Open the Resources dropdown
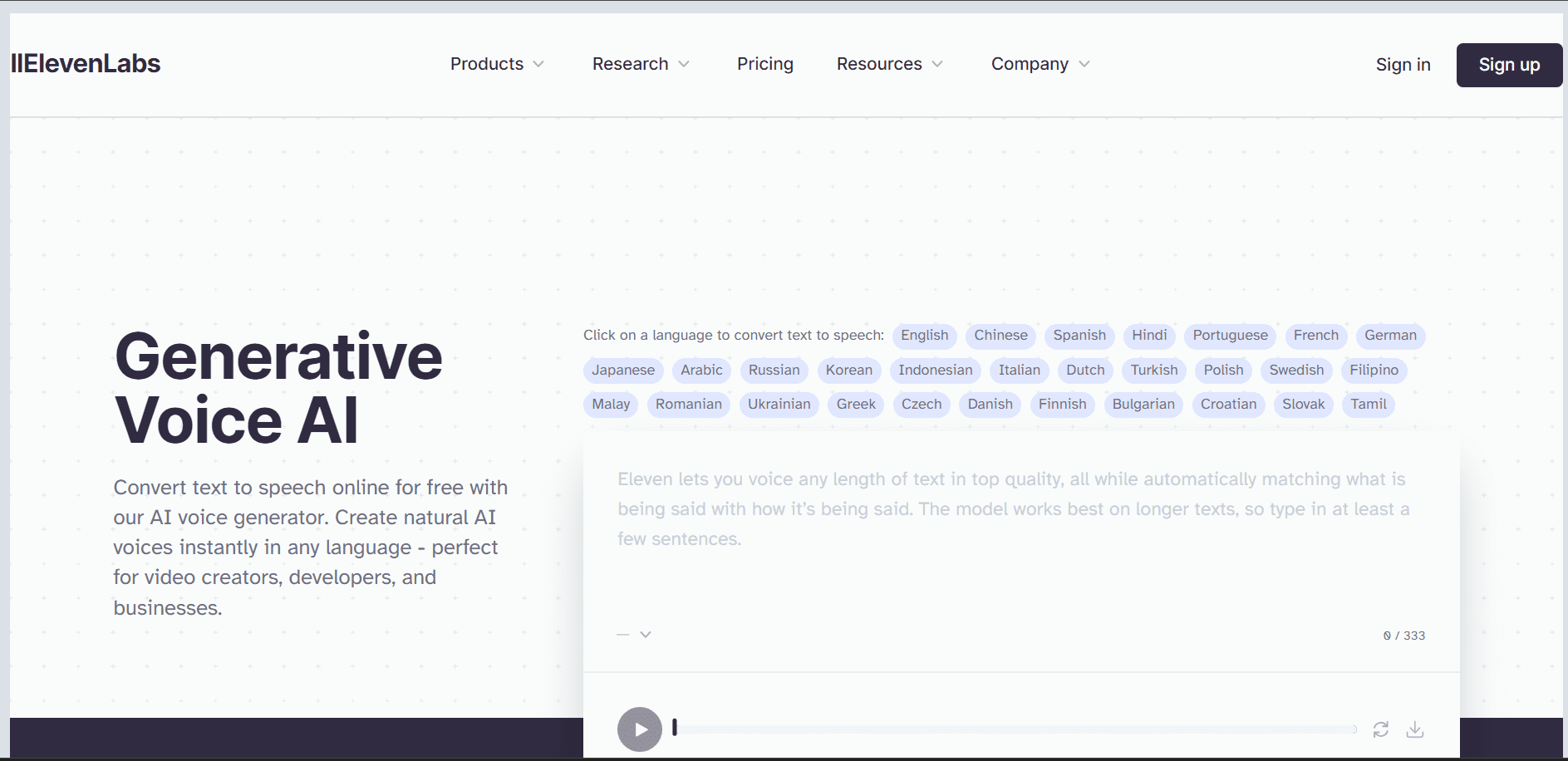Image resolution: width=1568 pixels, height=761 pixels. coord(888,64)
